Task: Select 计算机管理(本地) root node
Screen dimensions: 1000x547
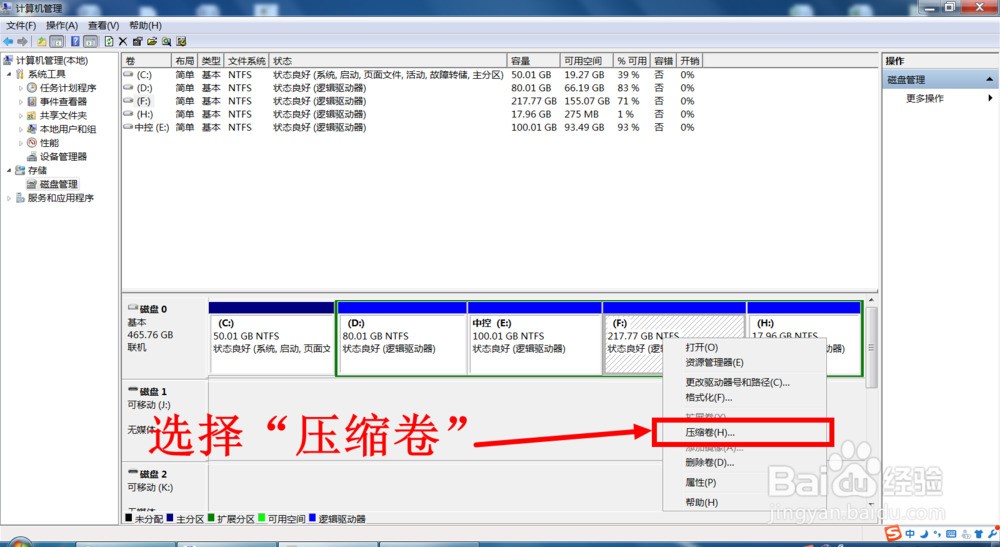Action: (52, 61)
